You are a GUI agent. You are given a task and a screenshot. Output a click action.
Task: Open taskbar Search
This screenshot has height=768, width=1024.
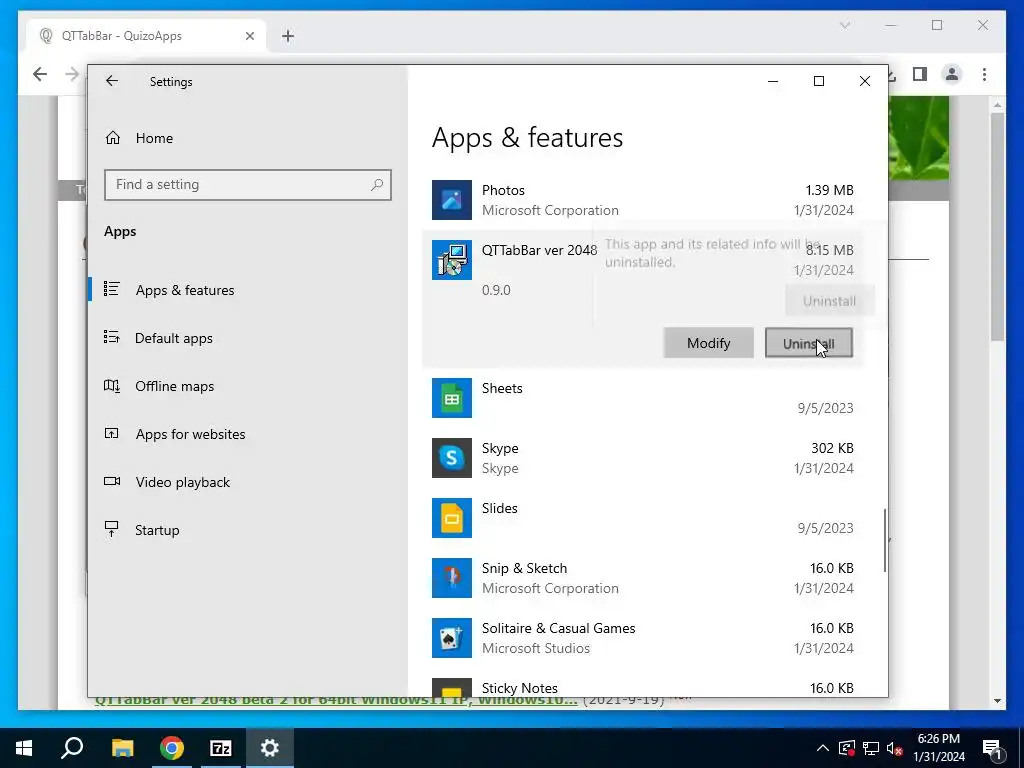coord(72,748)
